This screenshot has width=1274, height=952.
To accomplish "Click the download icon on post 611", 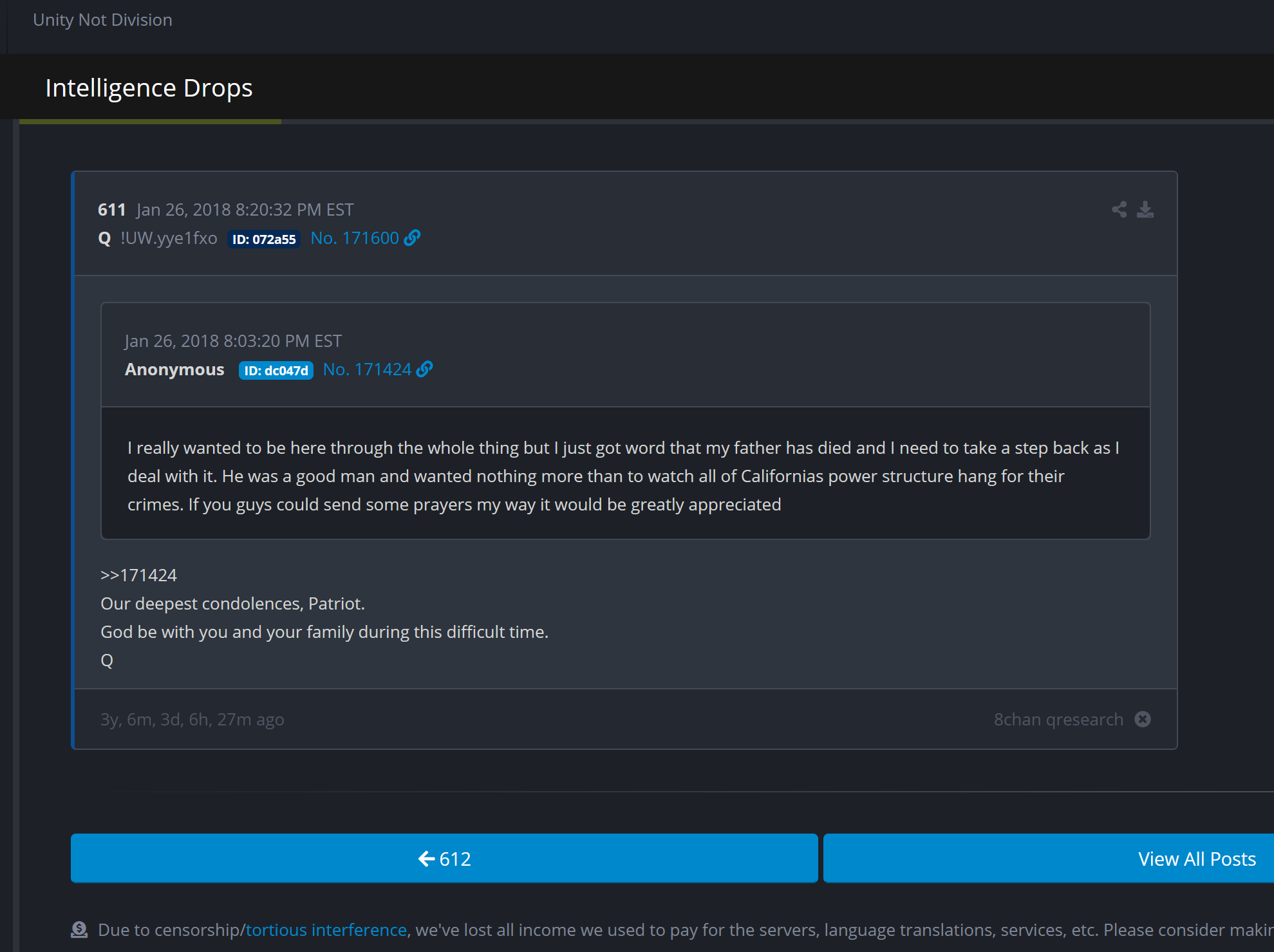I will [x=1145, y=210].
